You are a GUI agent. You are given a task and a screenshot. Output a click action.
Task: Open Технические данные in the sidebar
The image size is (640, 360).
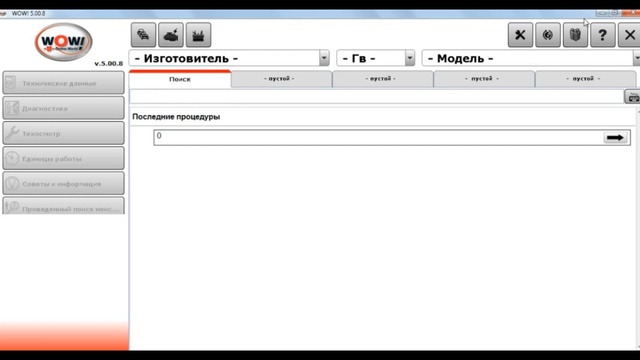63,83
